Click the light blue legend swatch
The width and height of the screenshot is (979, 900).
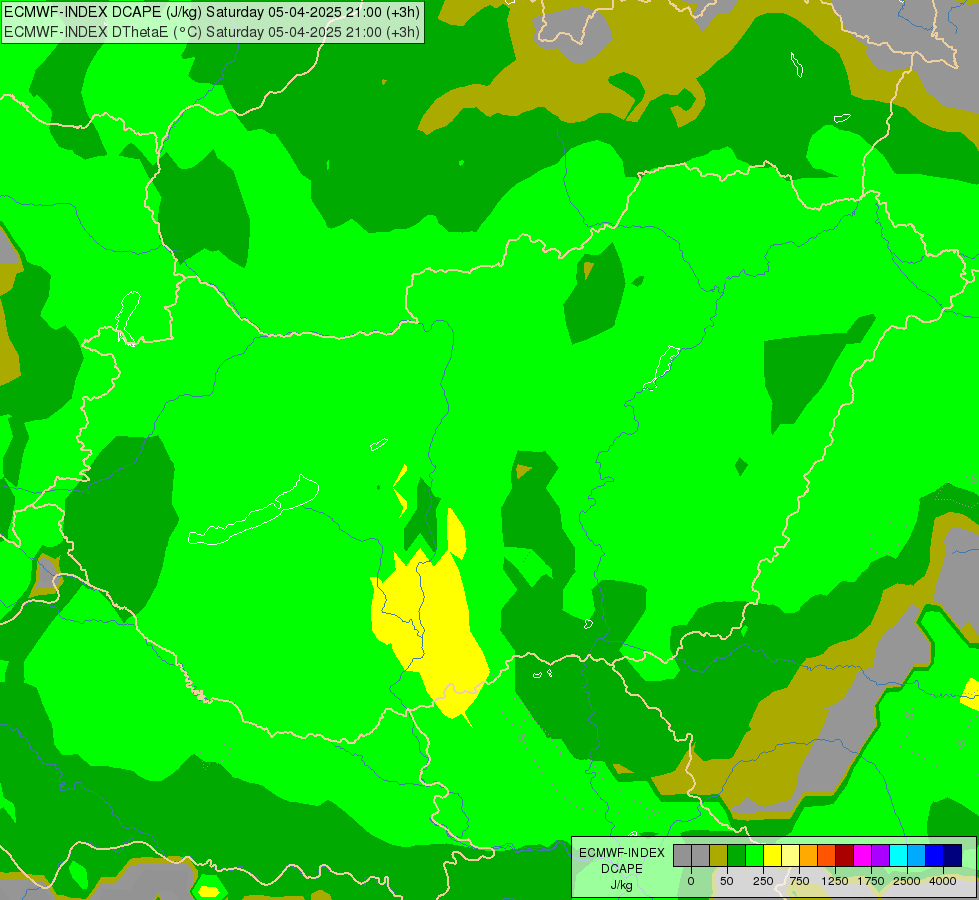pyautogui.click(x=917, y=856)
